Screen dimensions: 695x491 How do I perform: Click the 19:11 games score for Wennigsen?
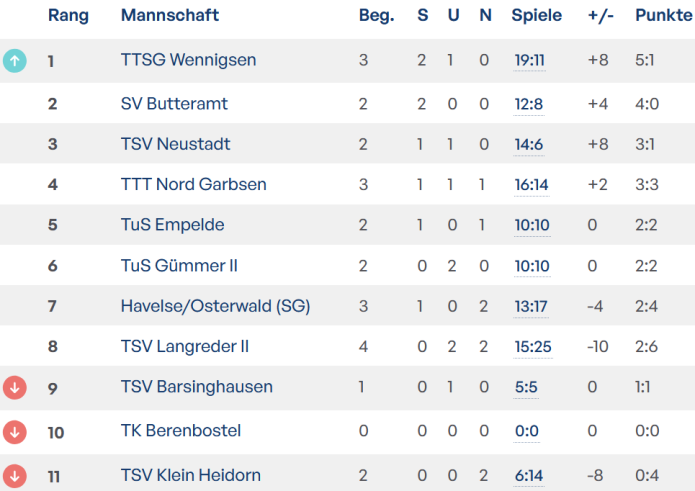[529, 61]
